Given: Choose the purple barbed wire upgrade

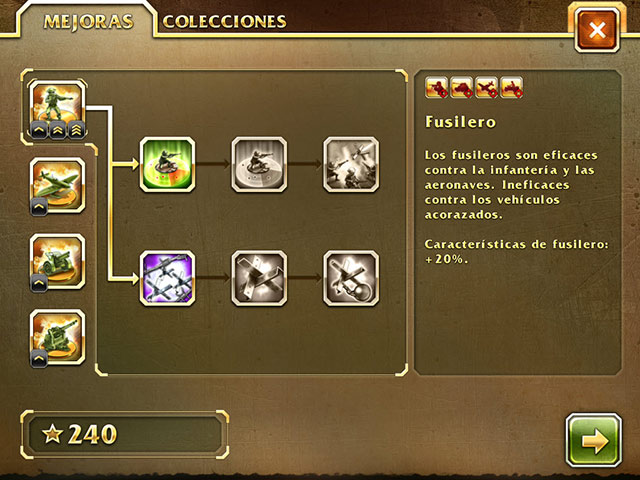Looking at the screenshot, I should click(x=167, y=278).
